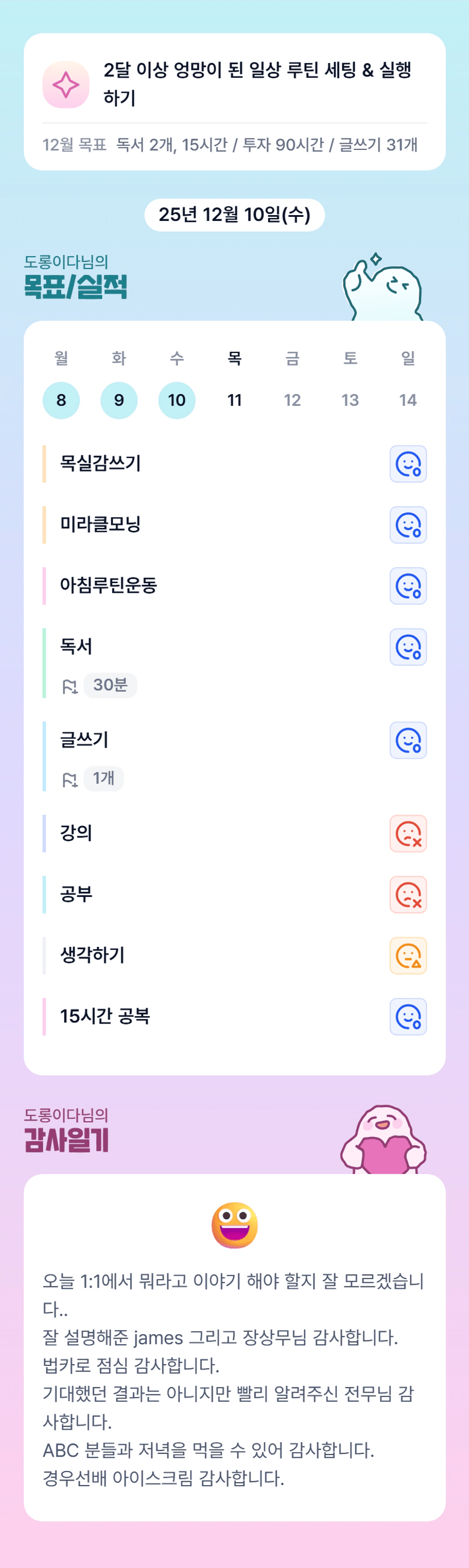Image resolution: width=469 pixels, height=1568 pixels.
Task: Click the grinning emoji in 감사일기
Action: point(234,1224)
